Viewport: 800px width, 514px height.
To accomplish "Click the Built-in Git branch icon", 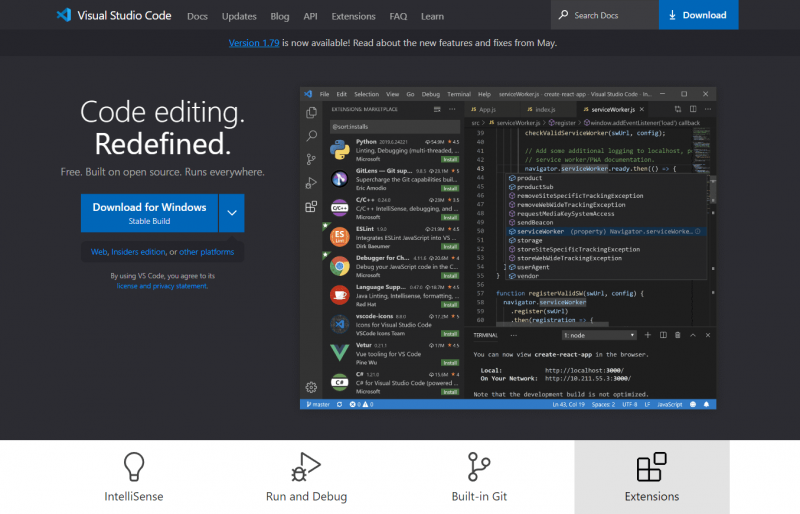I will (479, 467).
